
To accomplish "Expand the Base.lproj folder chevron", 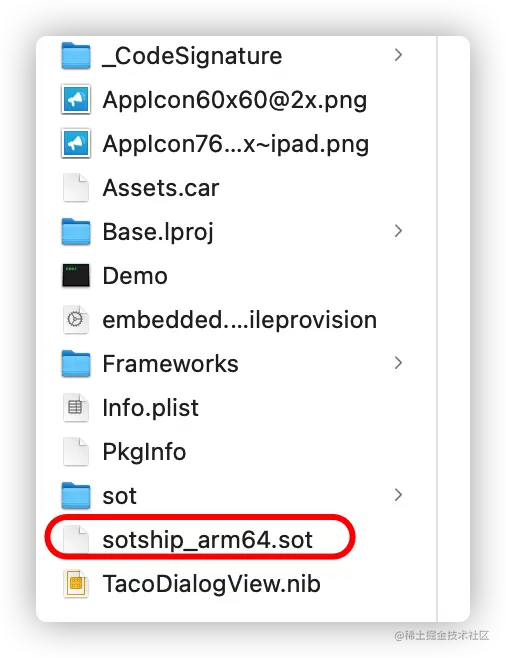I will pyautogui.click(x=398, y=231).
